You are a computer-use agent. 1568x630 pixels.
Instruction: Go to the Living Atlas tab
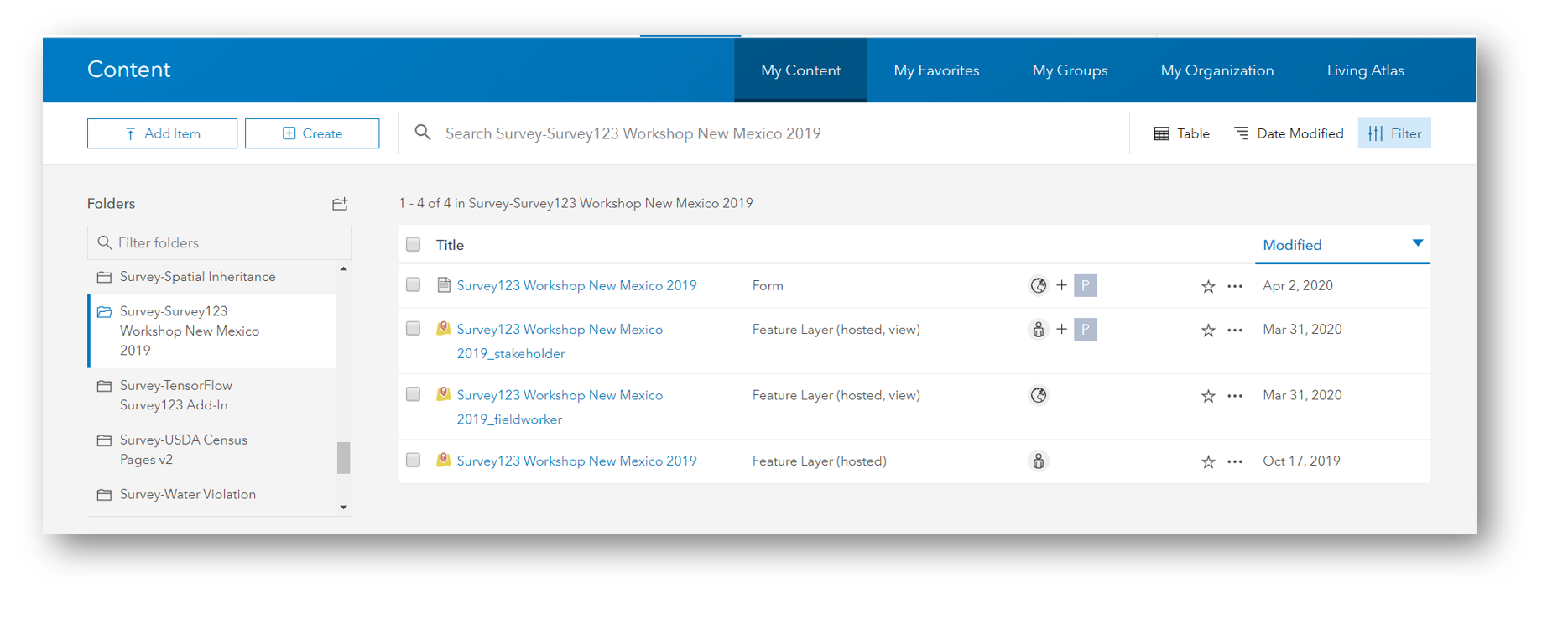click(x=1365, y=70)
